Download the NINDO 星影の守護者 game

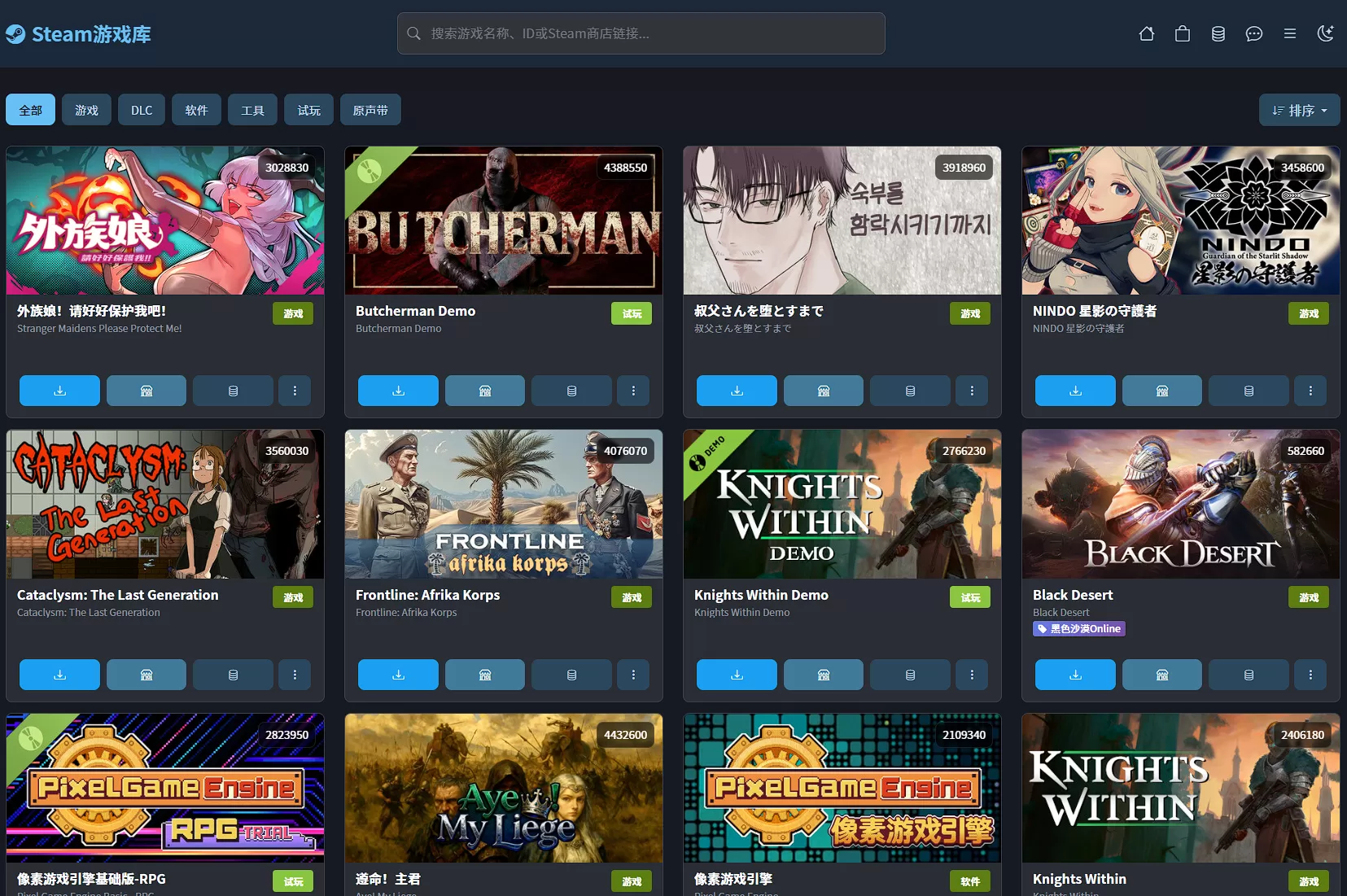(1075, 391)
